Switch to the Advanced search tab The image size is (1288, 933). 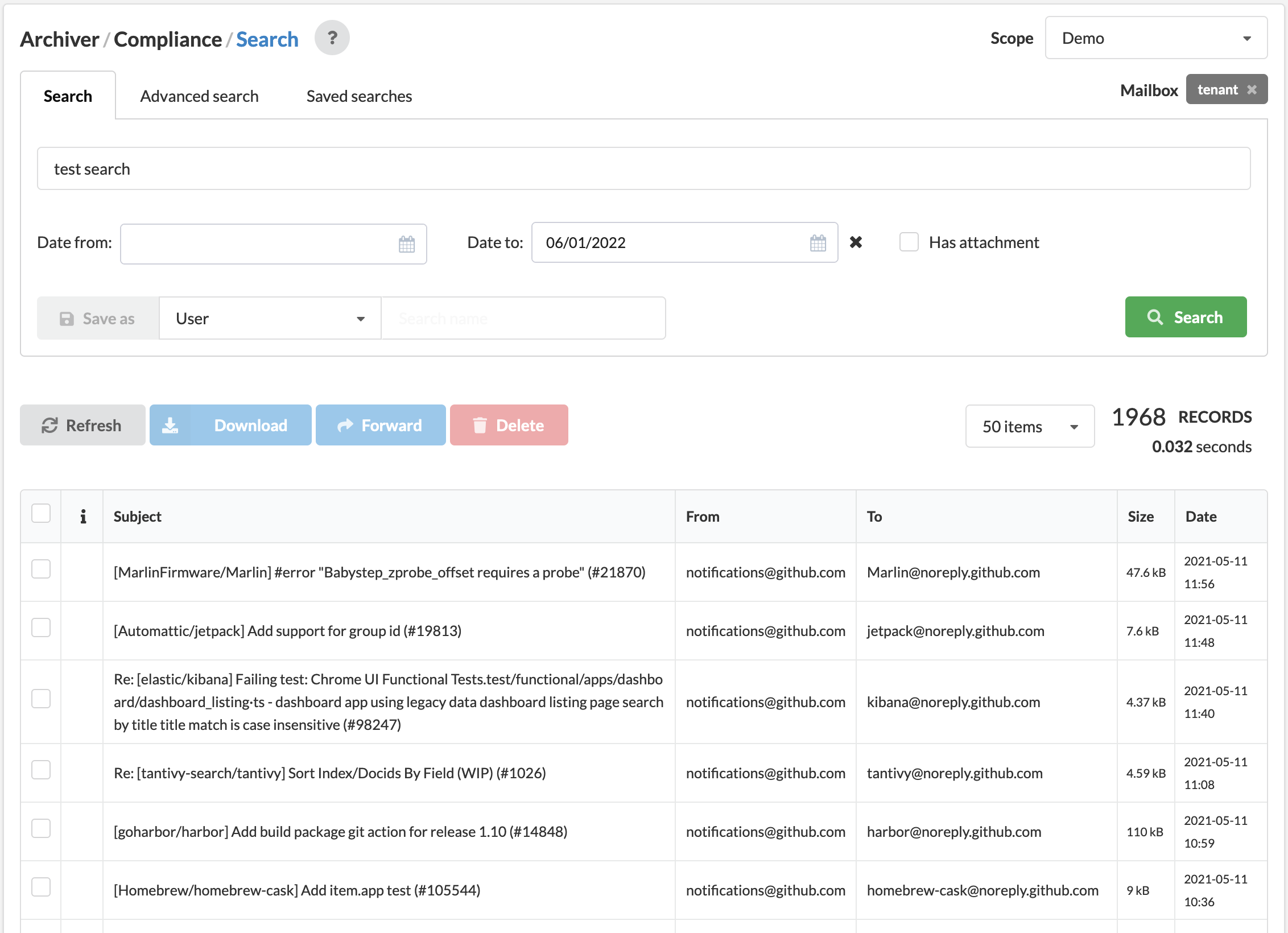[200, 96]
